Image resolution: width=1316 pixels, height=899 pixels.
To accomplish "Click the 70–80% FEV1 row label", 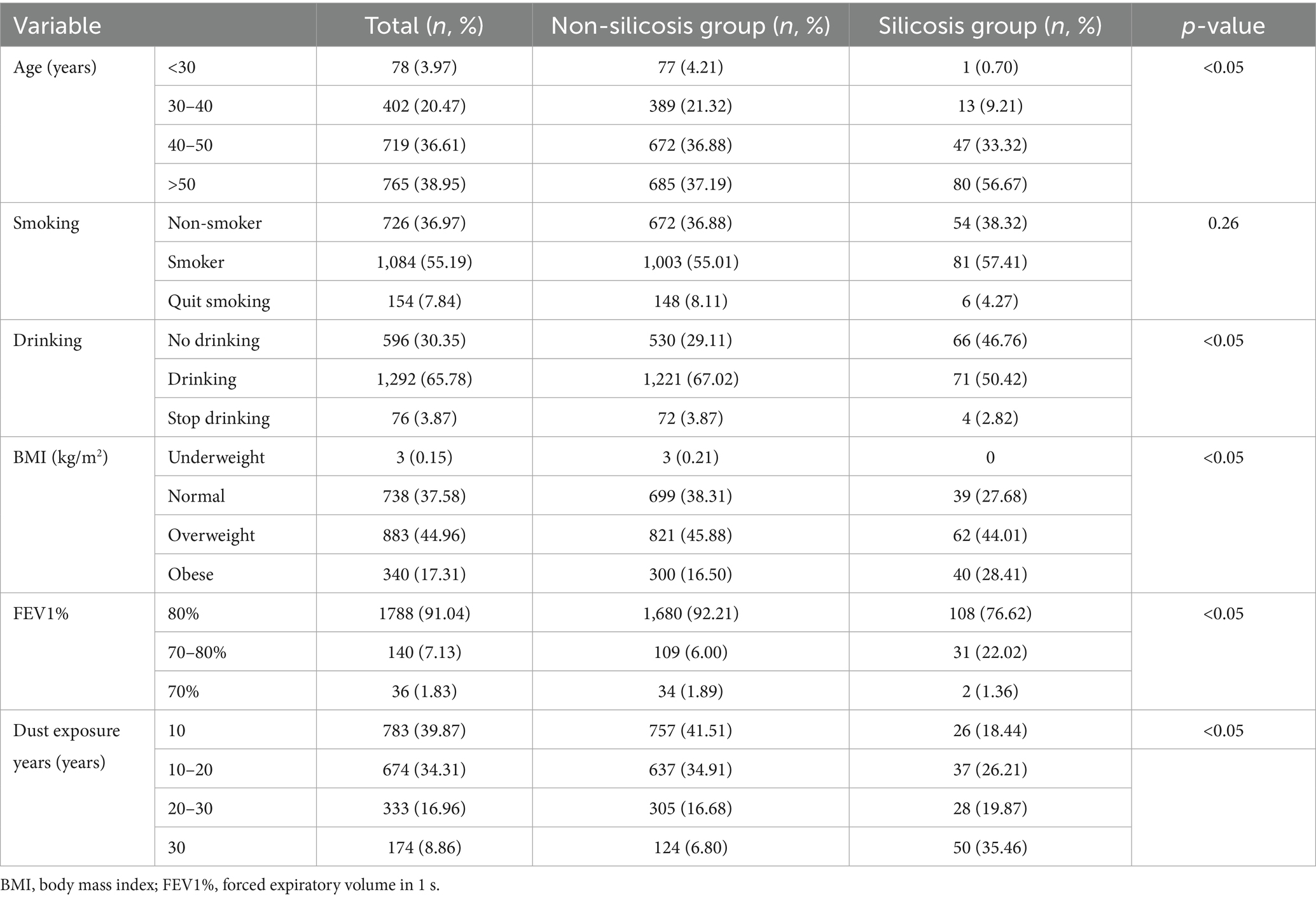I will coord(197,652).
